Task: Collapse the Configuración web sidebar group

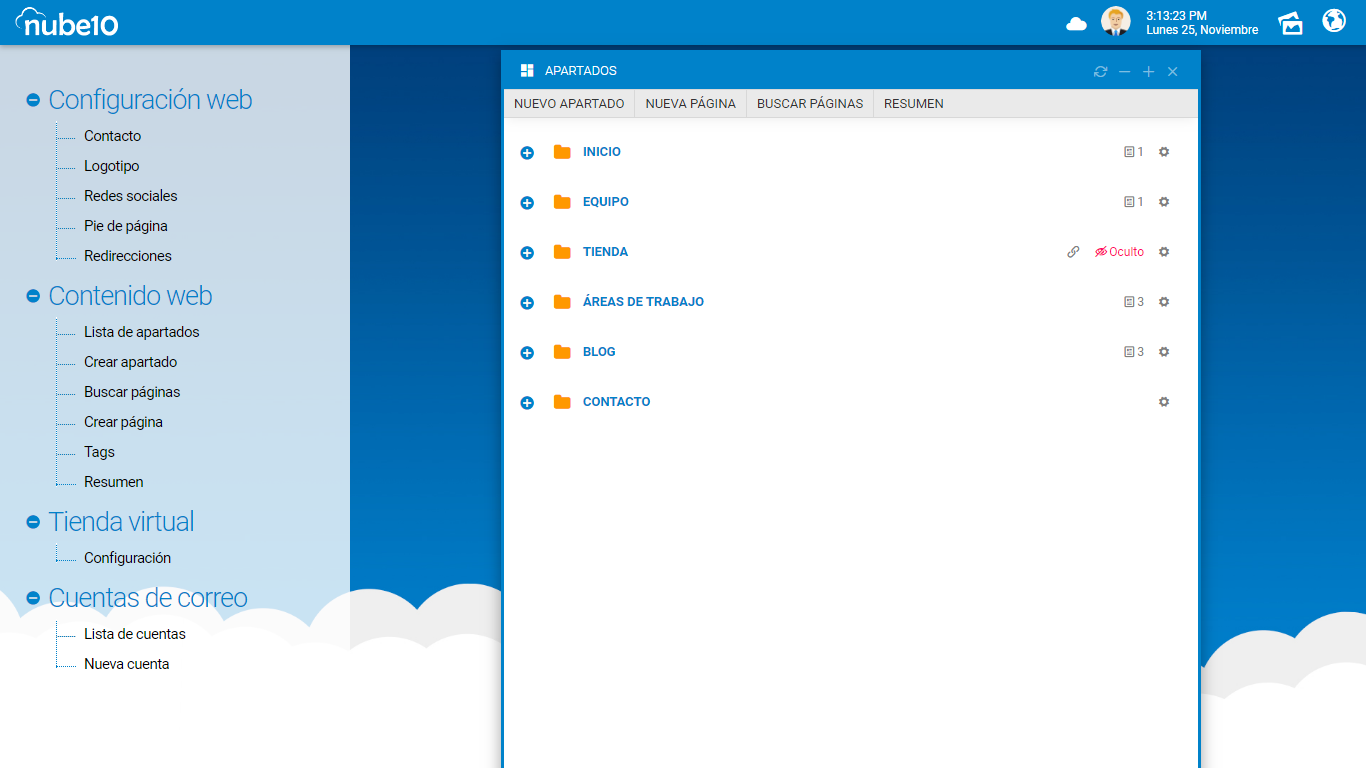Action: coord(33,100)
